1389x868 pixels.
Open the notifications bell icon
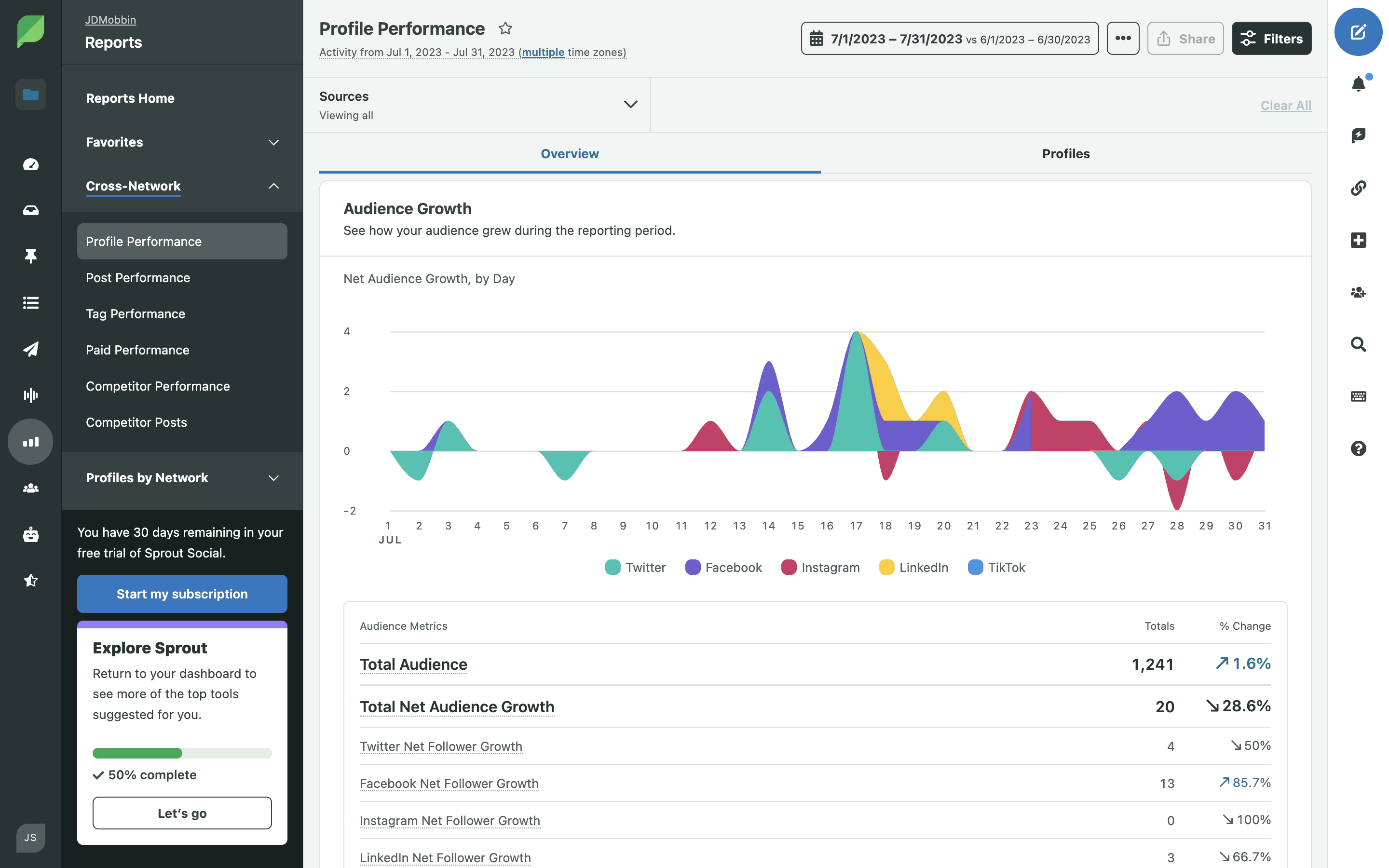pyautogui.click(x=1358, y=84)
